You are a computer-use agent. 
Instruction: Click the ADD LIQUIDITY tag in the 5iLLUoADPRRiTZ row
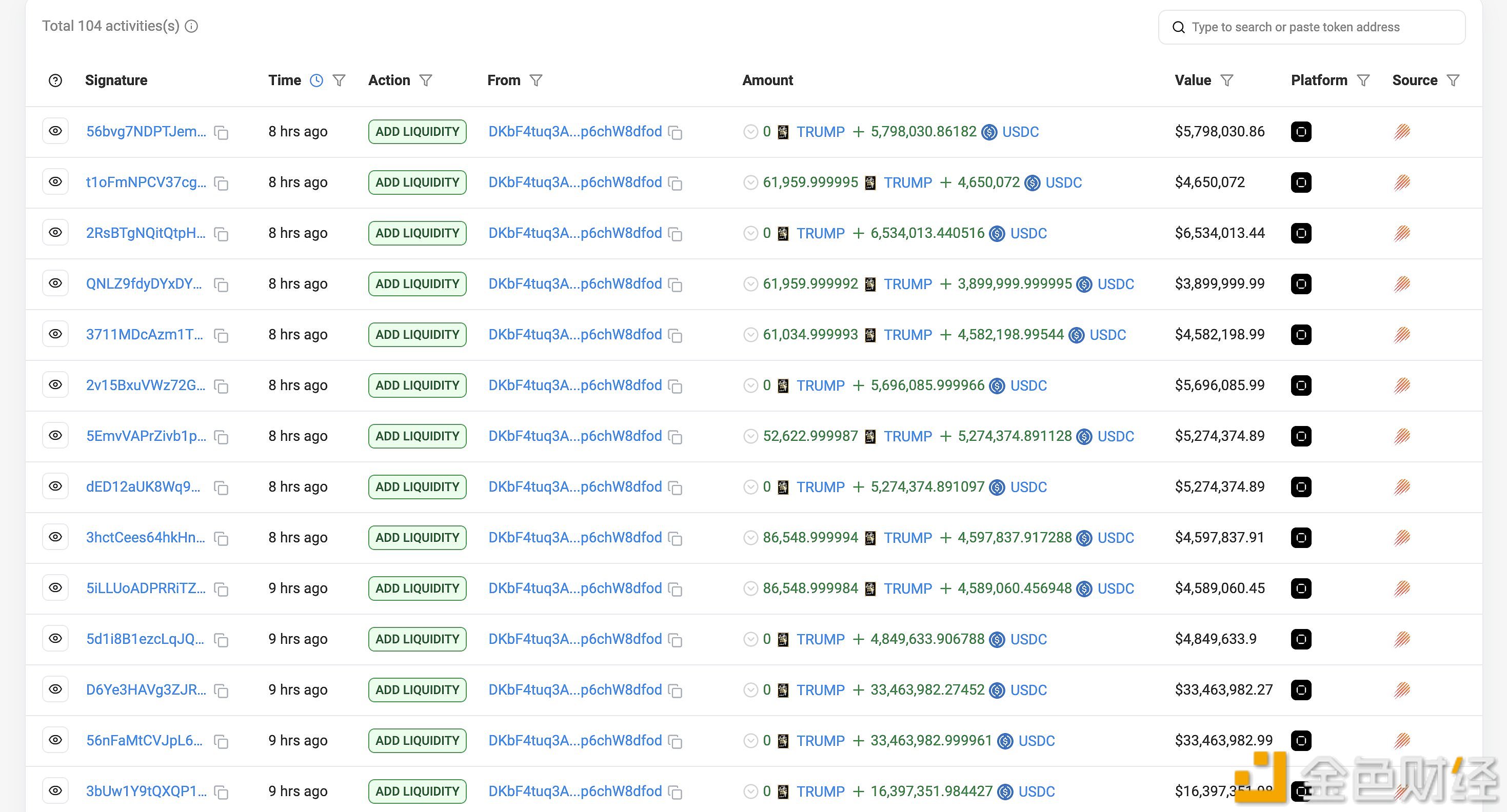coord(417,588)
